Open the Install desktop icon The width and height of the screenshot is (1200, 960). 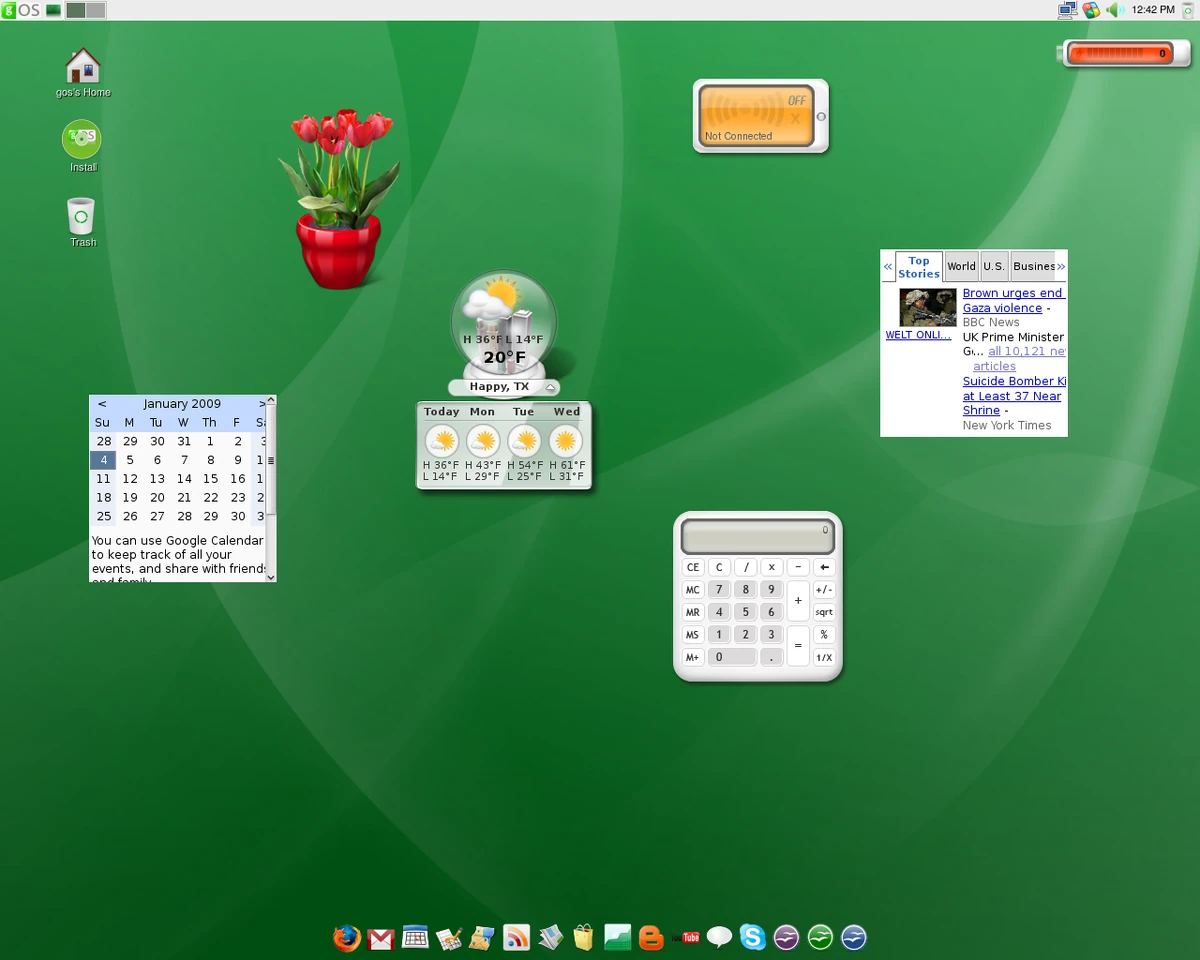point(82,141)
